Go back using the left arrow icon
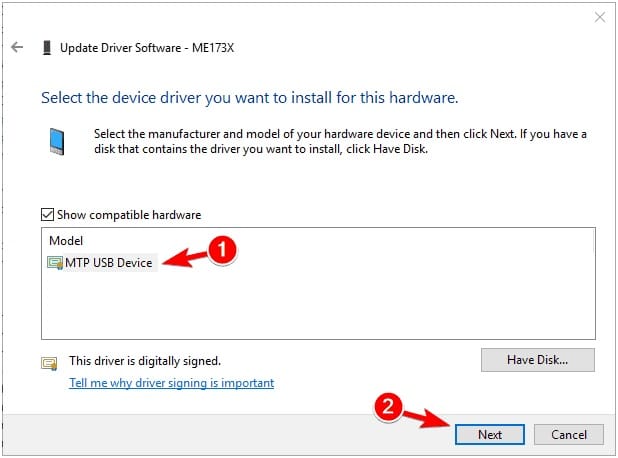Viewport: 618px width, 458px height. [17, 47]
